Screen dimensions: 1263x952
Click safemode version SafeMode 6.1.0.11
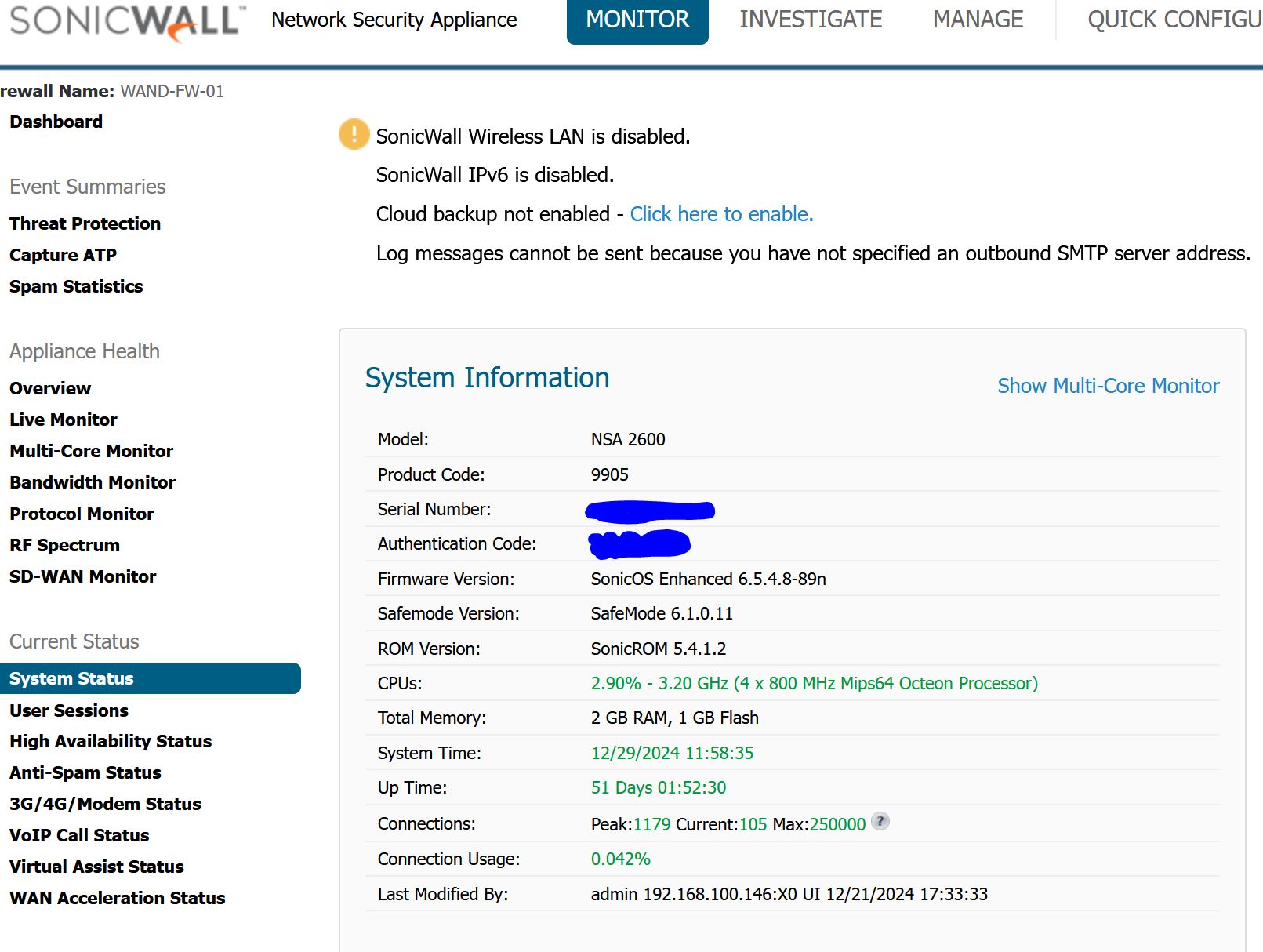(x=662, y=613)
